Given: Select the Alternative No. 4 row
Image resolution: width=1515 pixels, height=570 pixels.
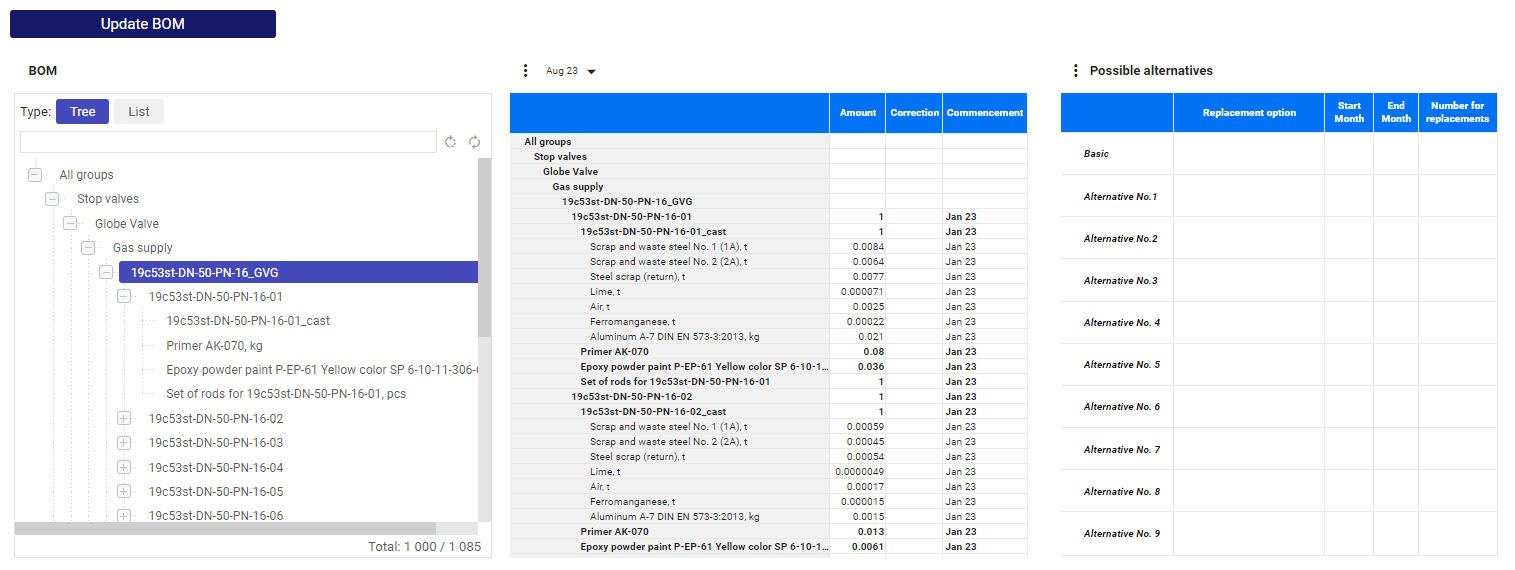Looking at the screenshot, I should (1279, 322).
